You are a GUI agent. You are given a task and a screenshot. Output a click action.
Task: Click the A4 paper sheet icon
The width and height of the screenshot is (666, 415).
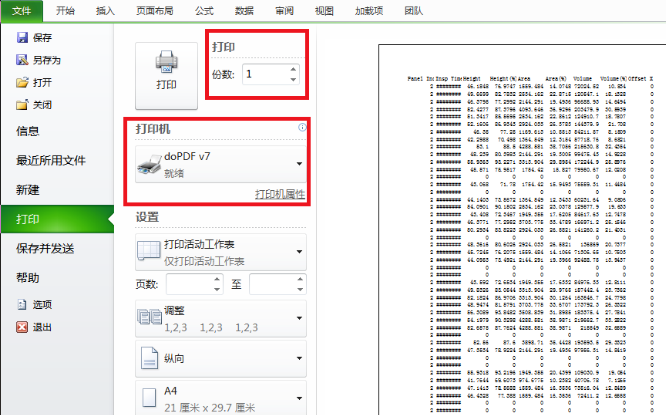pos(149,398)
